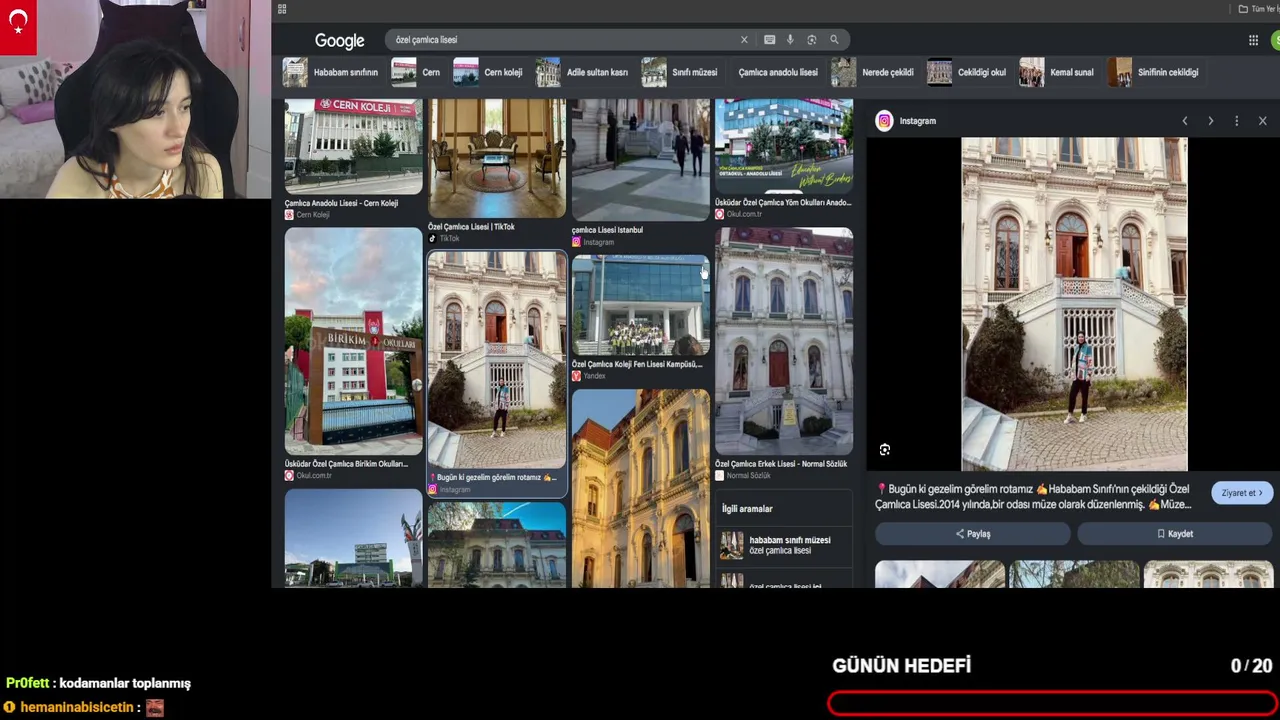Open the on-screen keyboard icon in search bar
The width and height of the screenshot is (1280, 720).
769,40
